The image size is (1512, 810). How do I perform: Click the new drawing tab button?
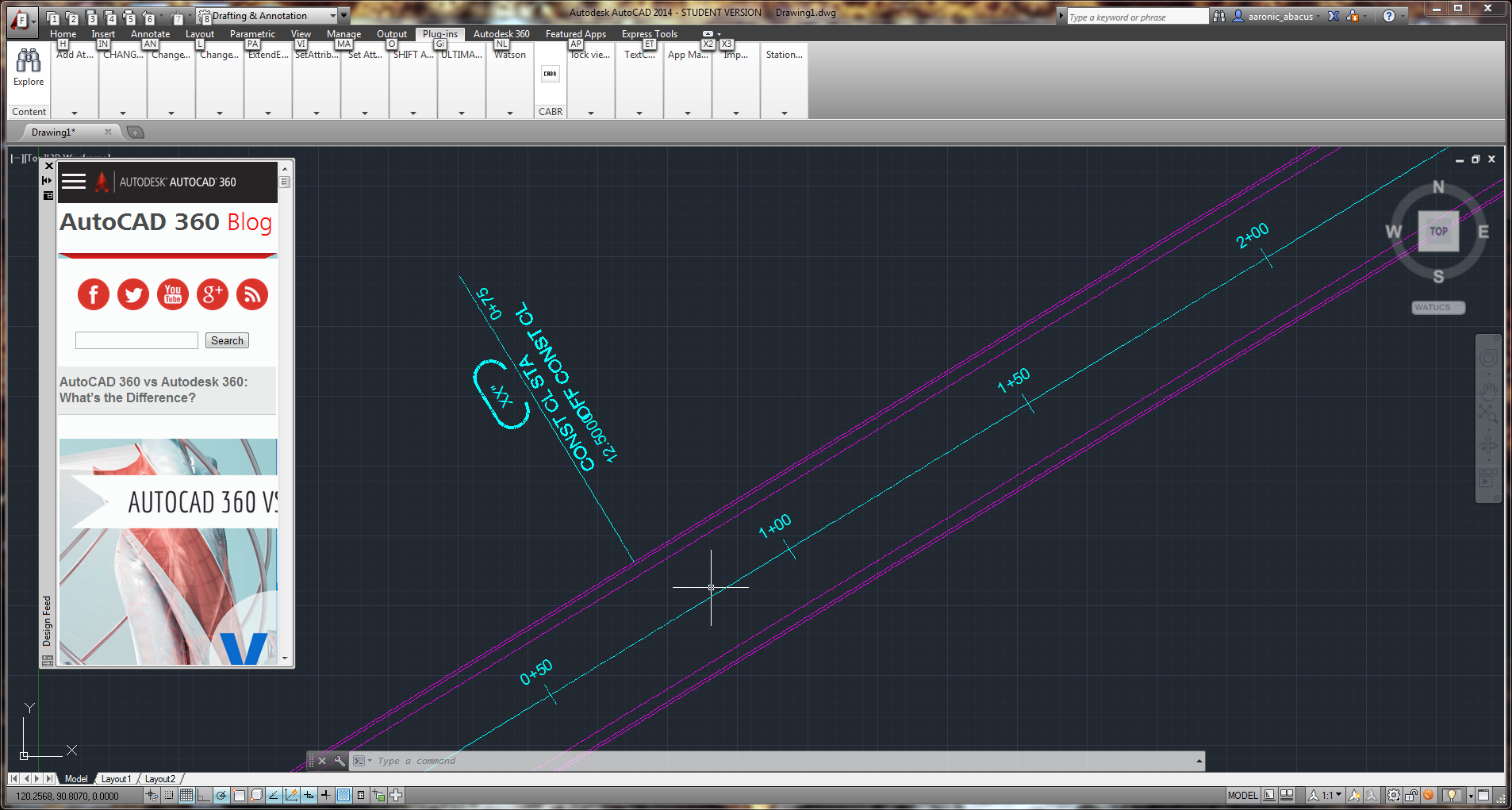(136, 132)
